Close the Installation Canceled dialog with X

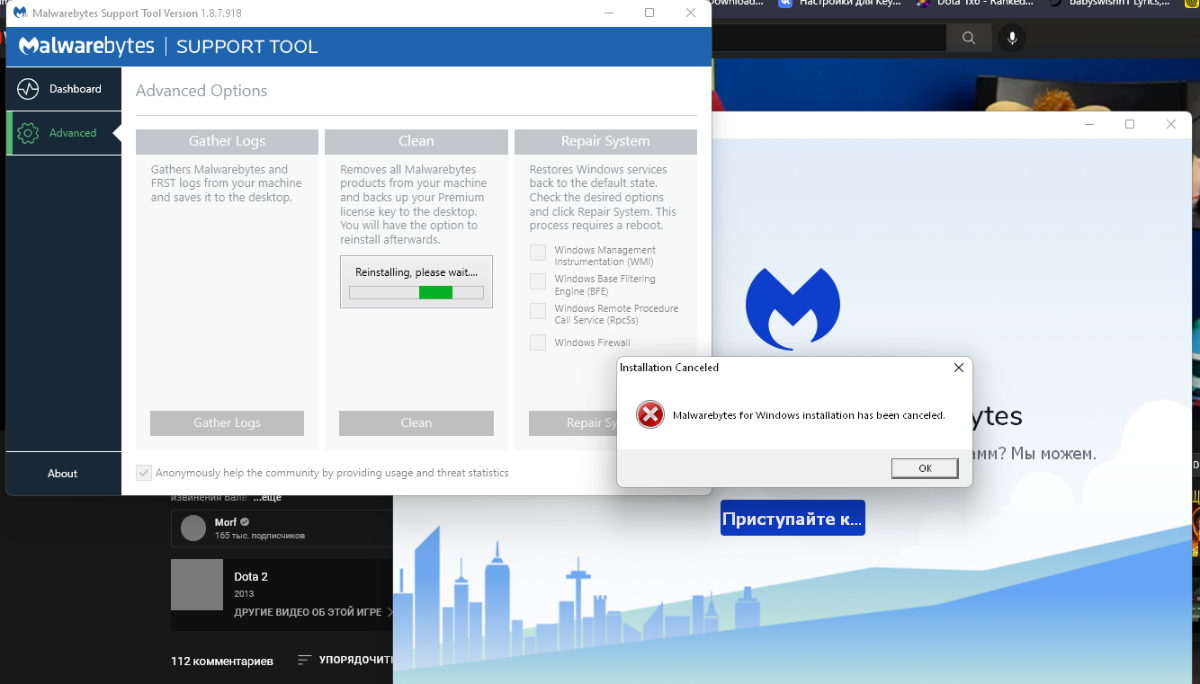[x=958, y=367]
